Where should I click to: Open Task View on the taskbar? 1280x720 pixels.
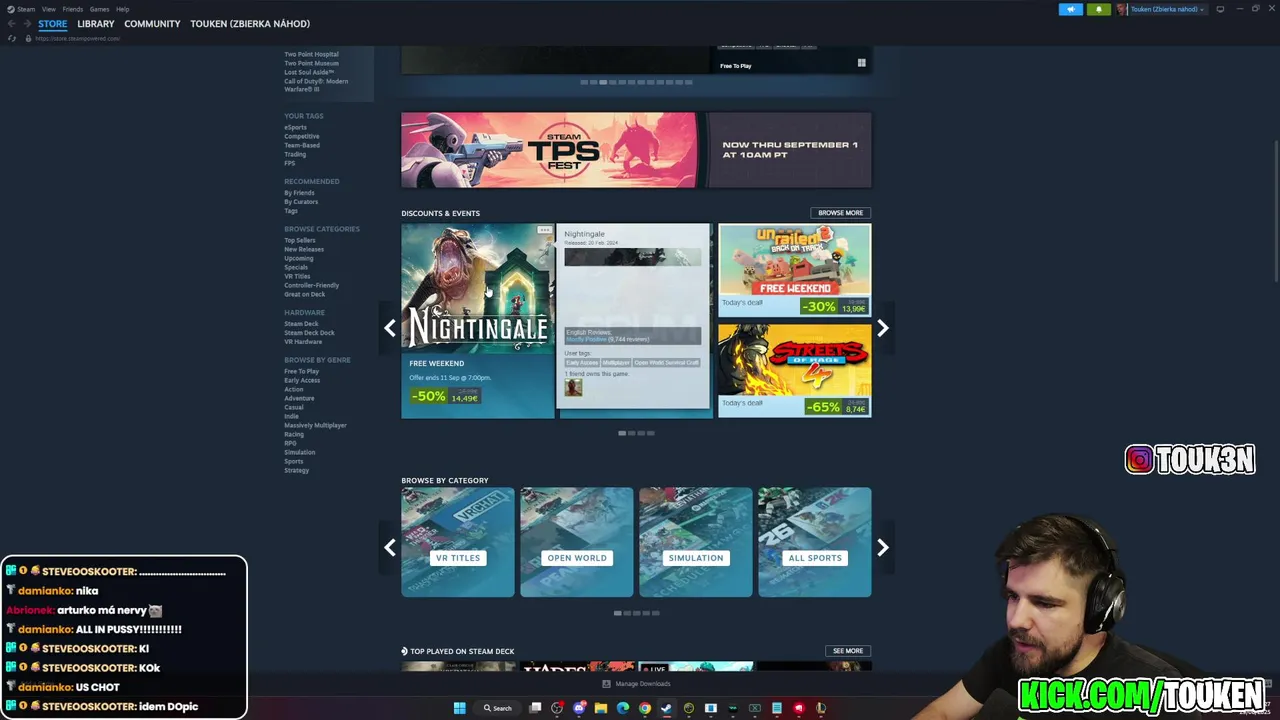[535, 708]
